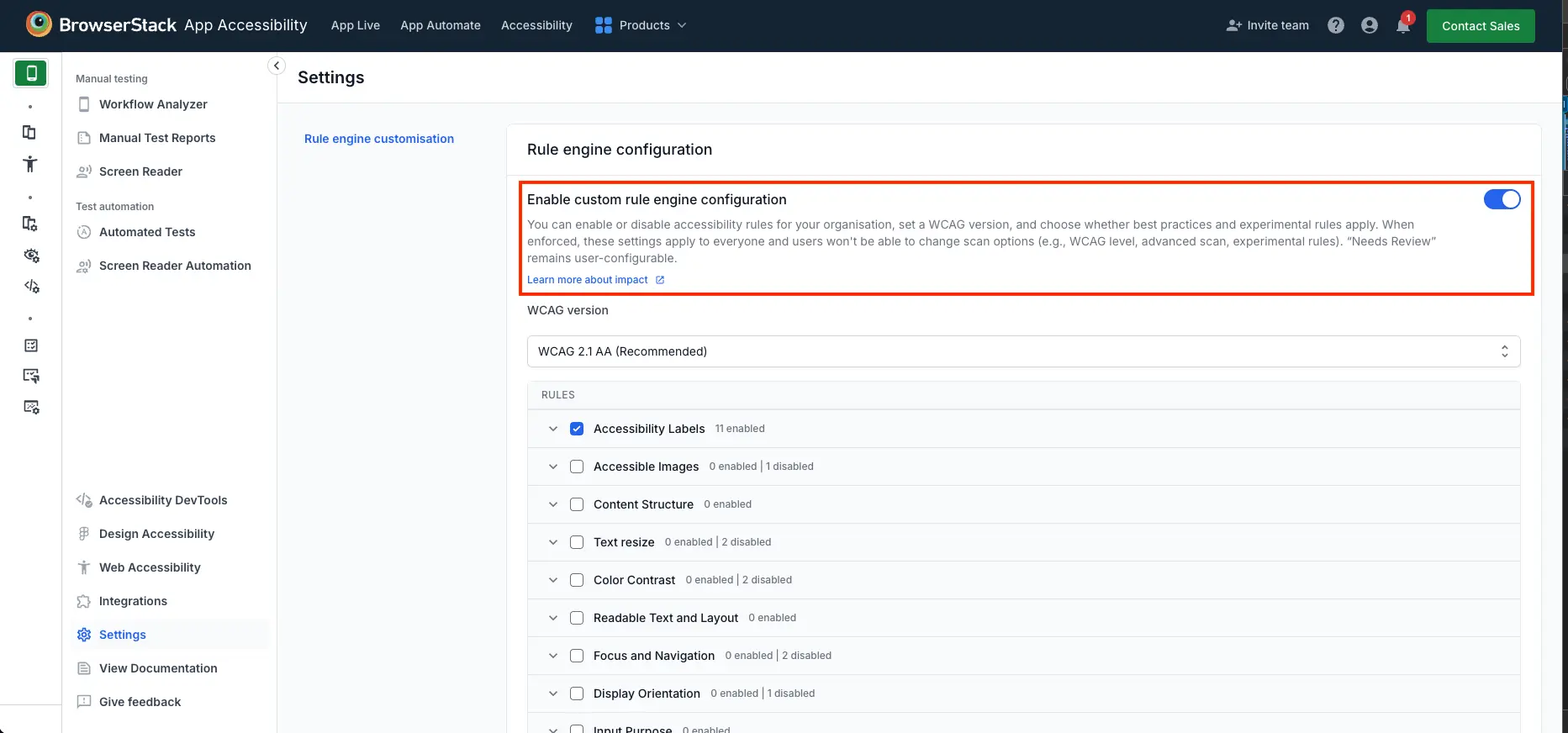Check the Accessible Images checkbox
Image resolution: width=1568 pixels, height=733 pixels.
coord(577,467)
